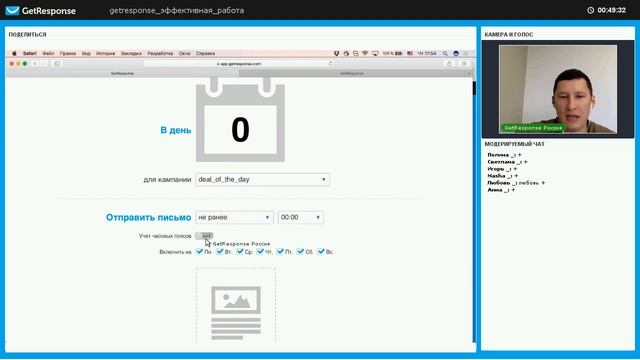Open the История menu
Image resolution: width=640 pixels, height=360 pixels.
pos(105,53)
